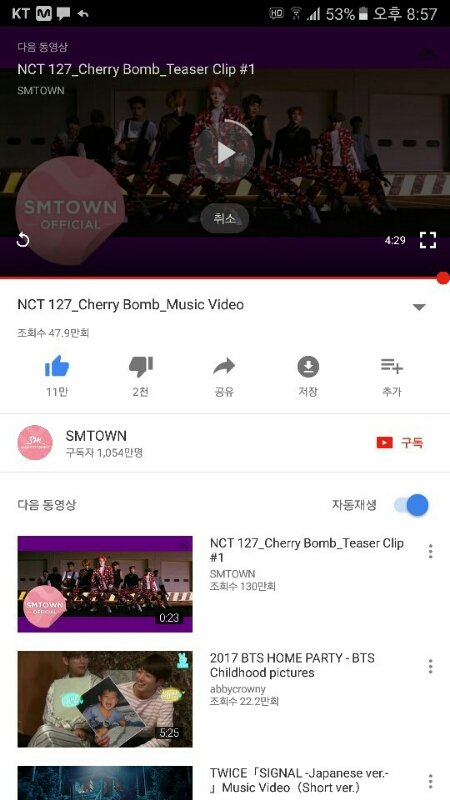
Task: Open the SMTOWN channel avatar
Action: (x=35, y=442)
